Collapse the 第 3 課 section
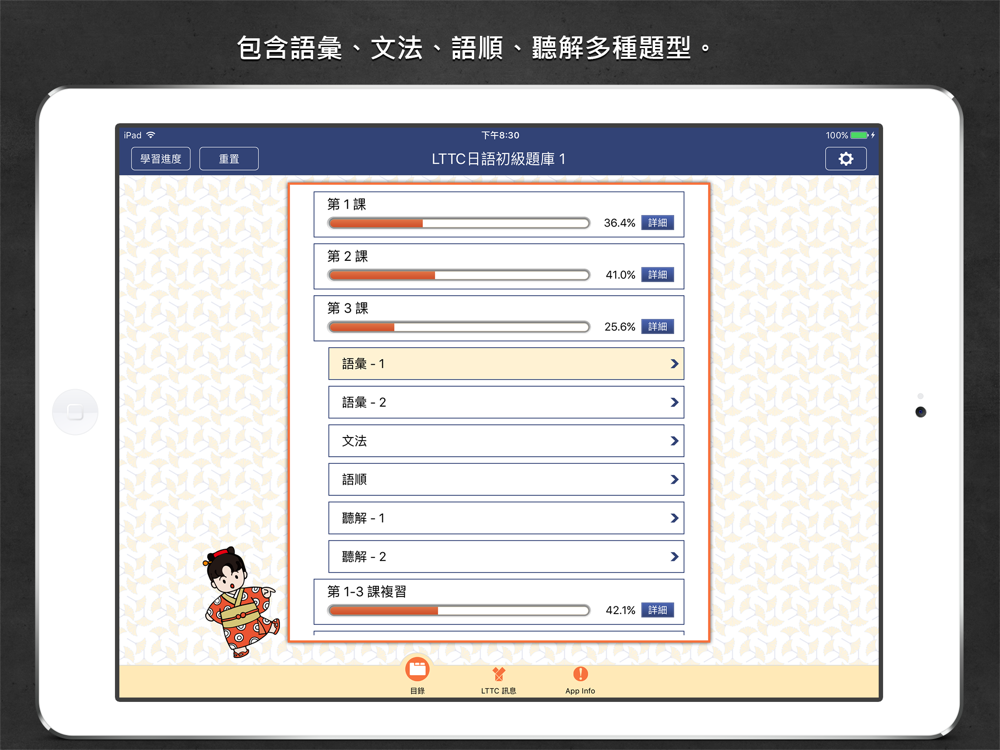Screen dimensions: 1000x750 [x=499, y=318]
